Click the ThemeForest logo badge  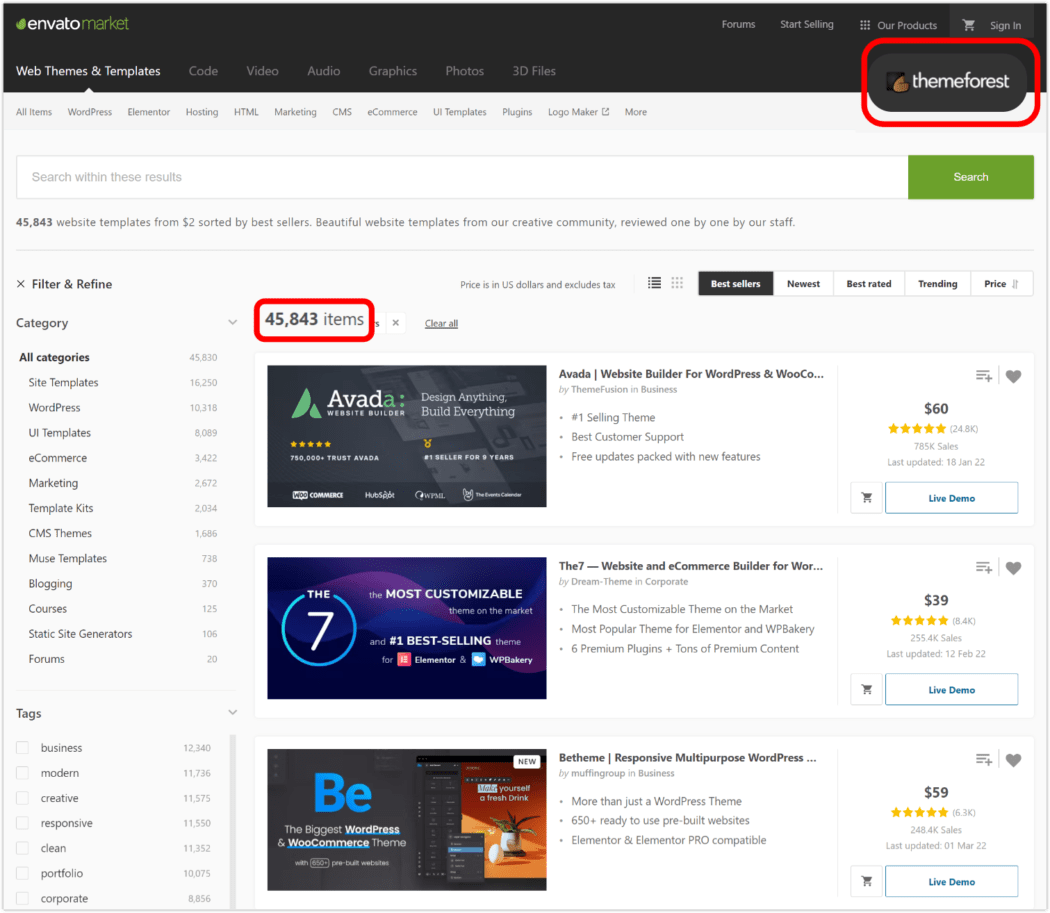click(948, 82)
